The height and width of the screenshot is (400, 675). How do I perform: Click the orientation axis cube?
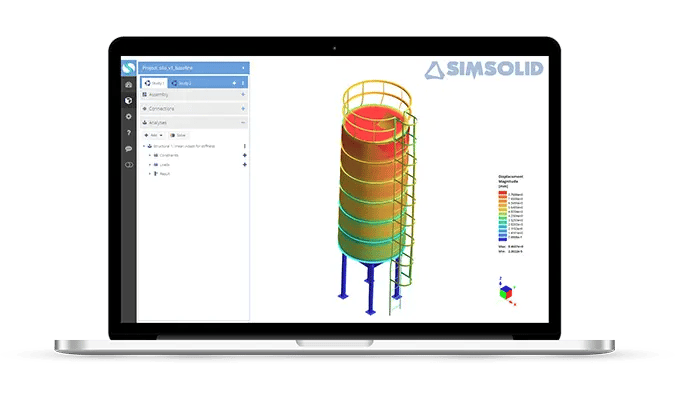[x=506, y=292]
